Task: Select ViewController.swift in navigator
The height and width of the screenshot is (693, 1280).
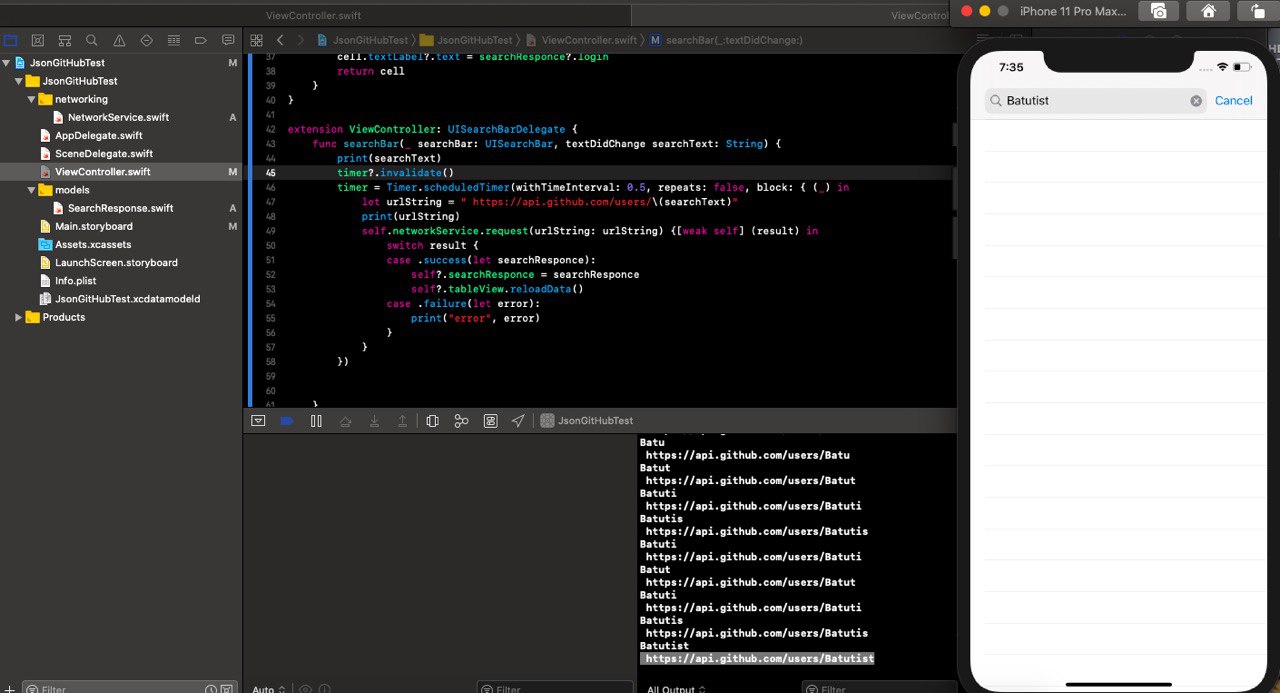Action: coord(120,172)
